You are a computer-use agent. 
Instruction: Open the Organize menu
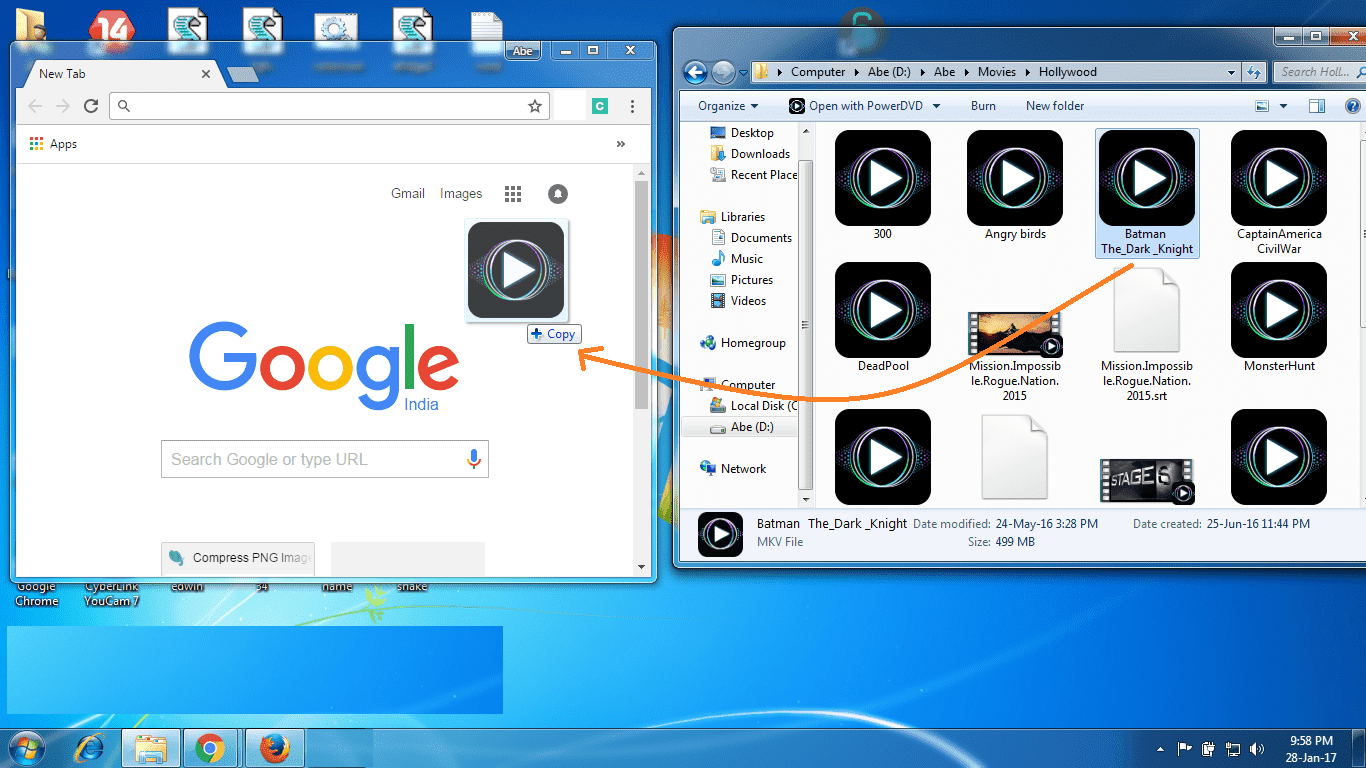[728, 106]
